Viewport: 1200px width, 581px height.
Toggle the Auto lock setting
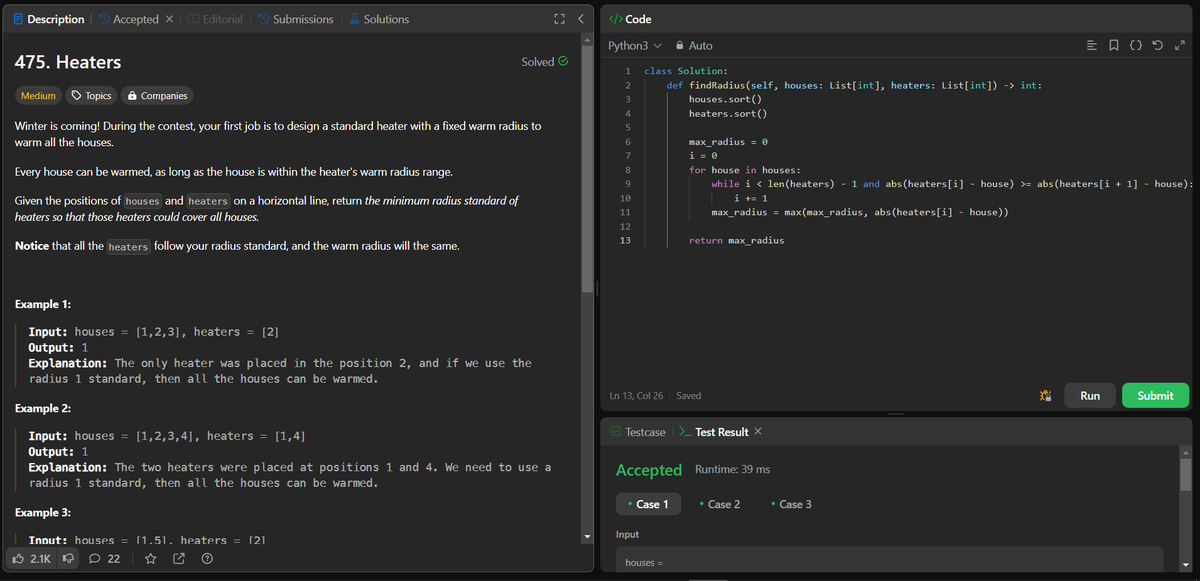pos(694,46)
